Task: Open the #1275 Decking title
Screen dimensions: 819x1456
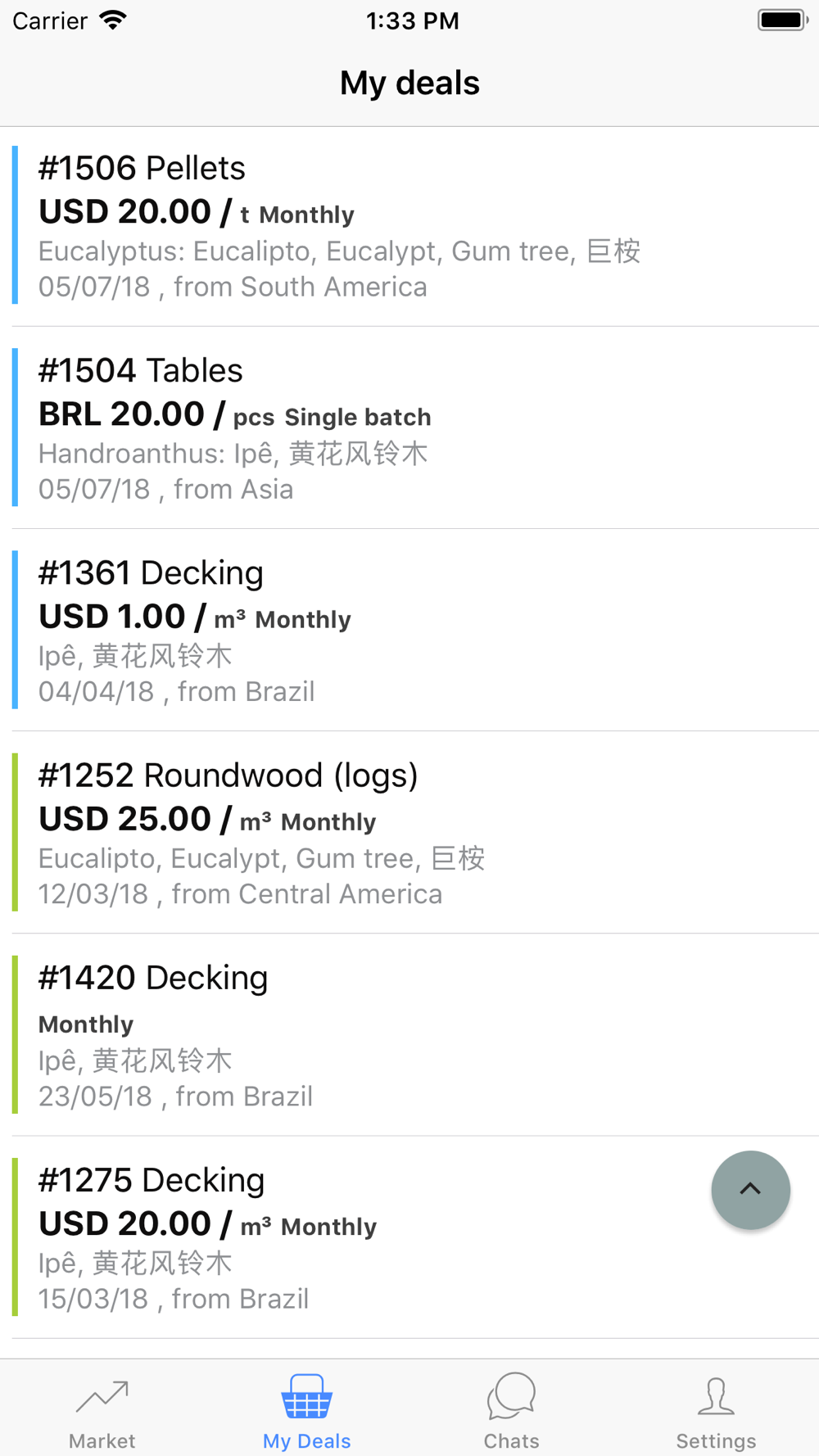Action: pos(152,1180)
